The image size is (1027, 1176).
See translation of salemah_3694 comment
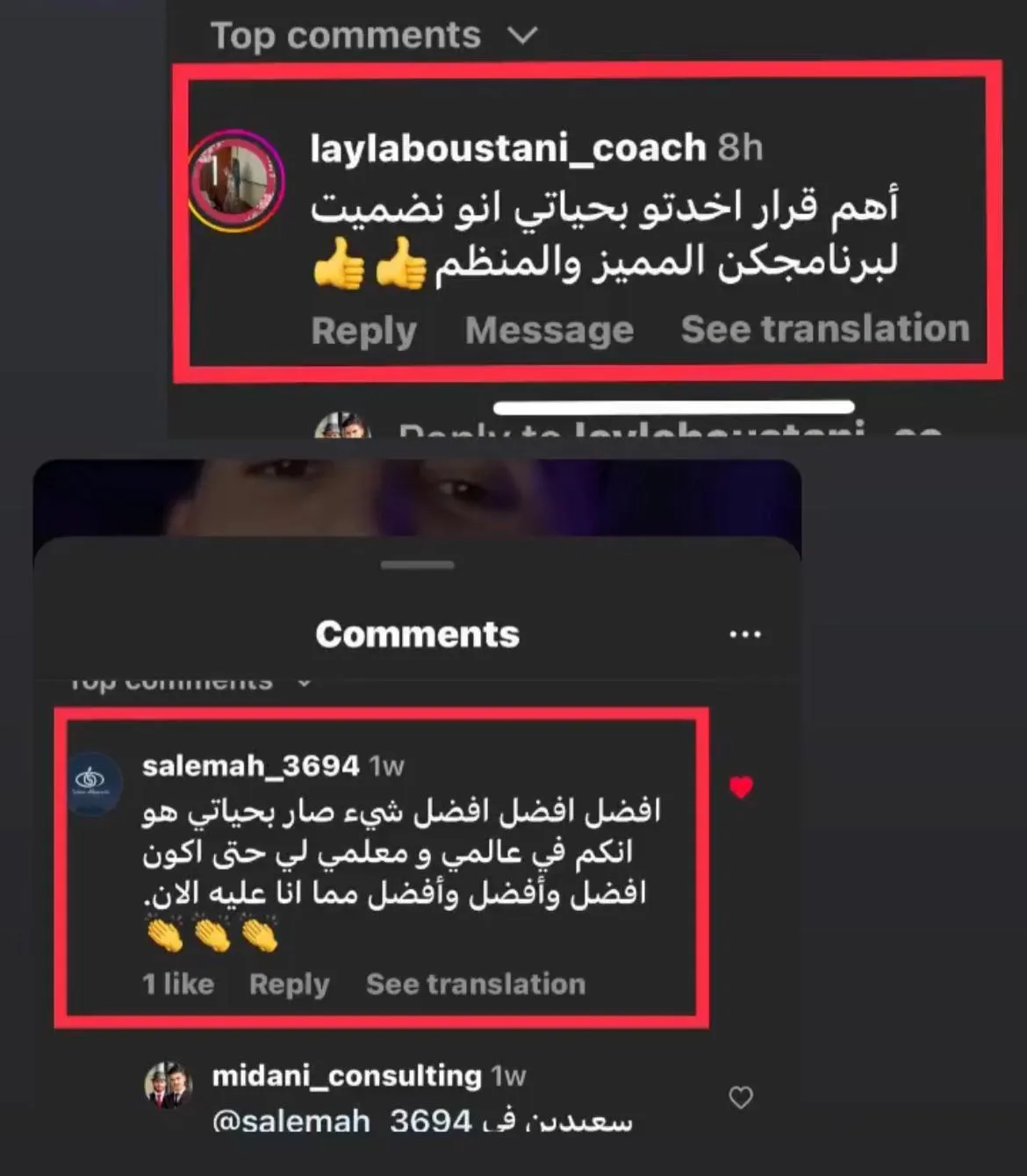476,984
